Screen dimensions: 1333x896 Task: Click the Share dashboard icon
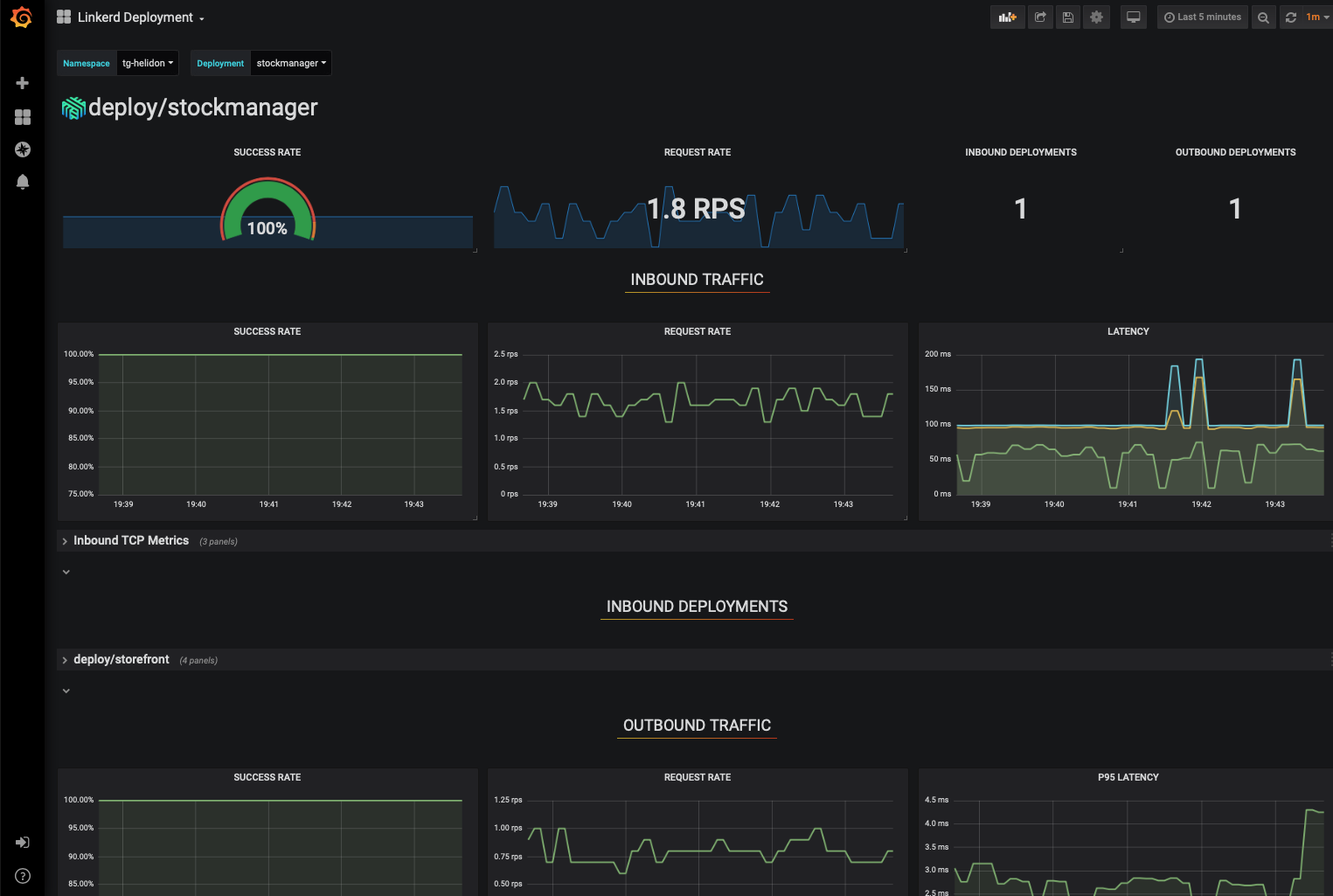[1040, 17]
